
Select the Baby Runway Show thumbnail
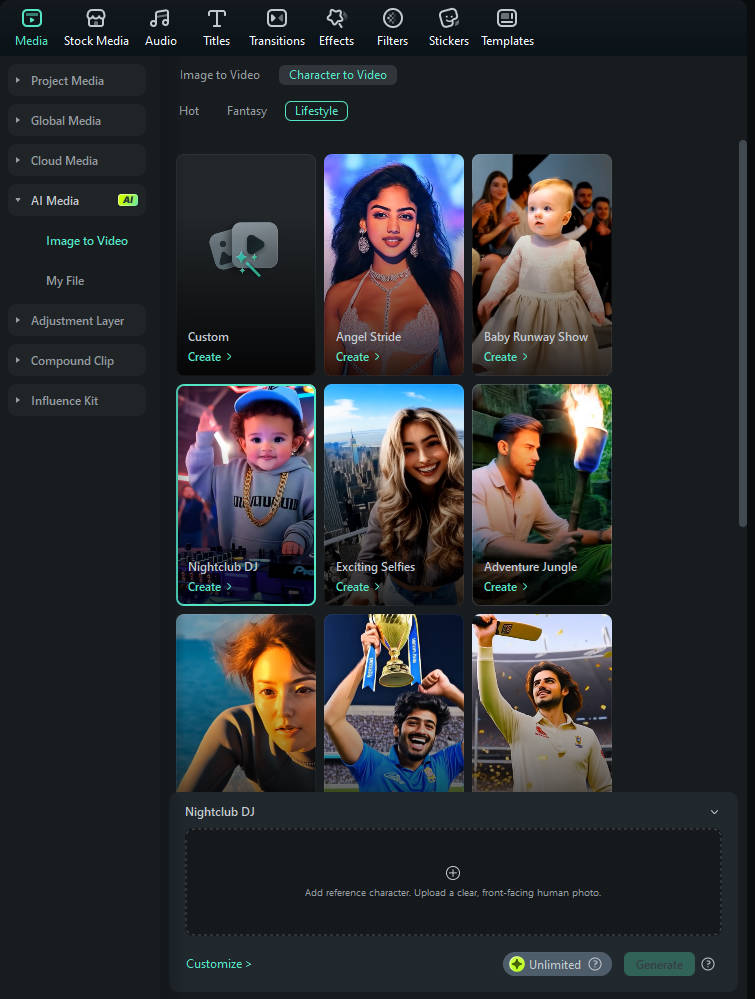542,264
